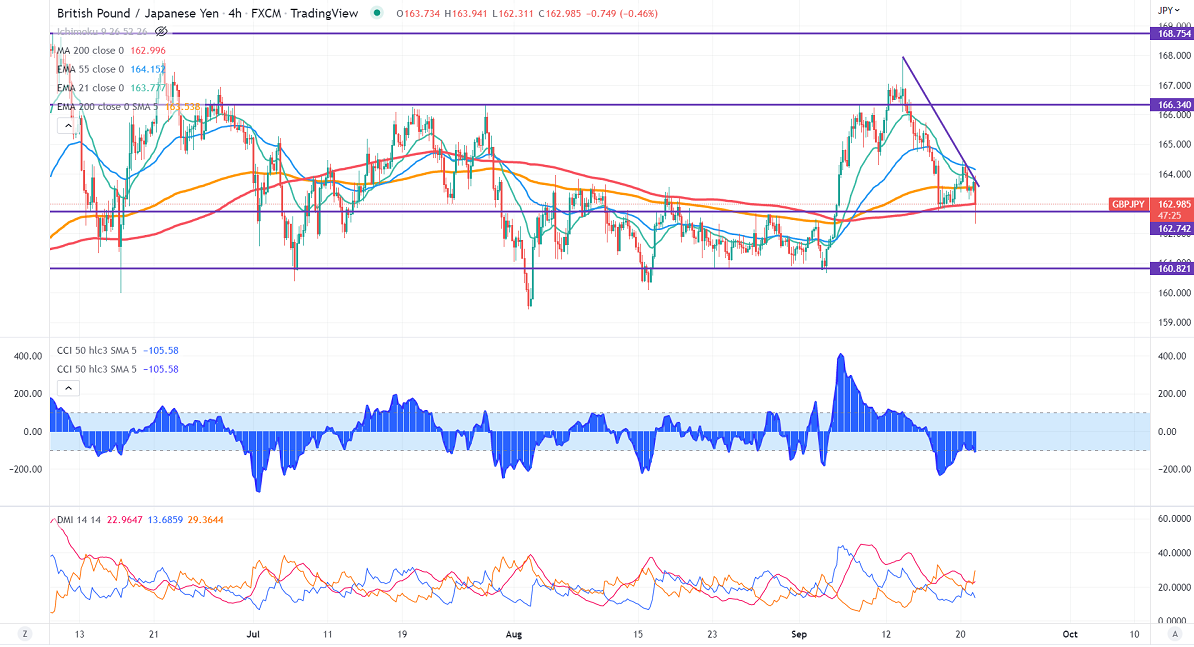The height and width of the screenshot is (647, 1194).
Task: Click the EMA 55 value 164.152
Action: (x=148, y=69)
